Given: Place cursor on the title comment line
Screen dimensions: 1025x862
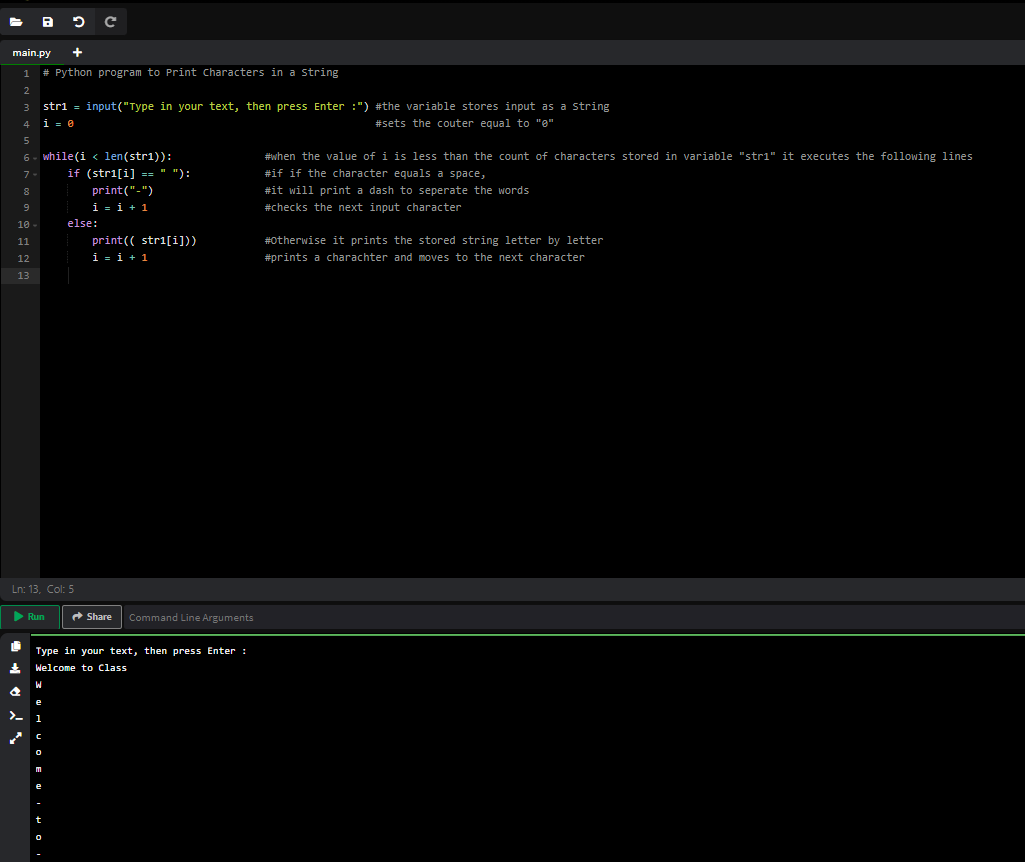Looking at the screenshot, I should (191, 73).
